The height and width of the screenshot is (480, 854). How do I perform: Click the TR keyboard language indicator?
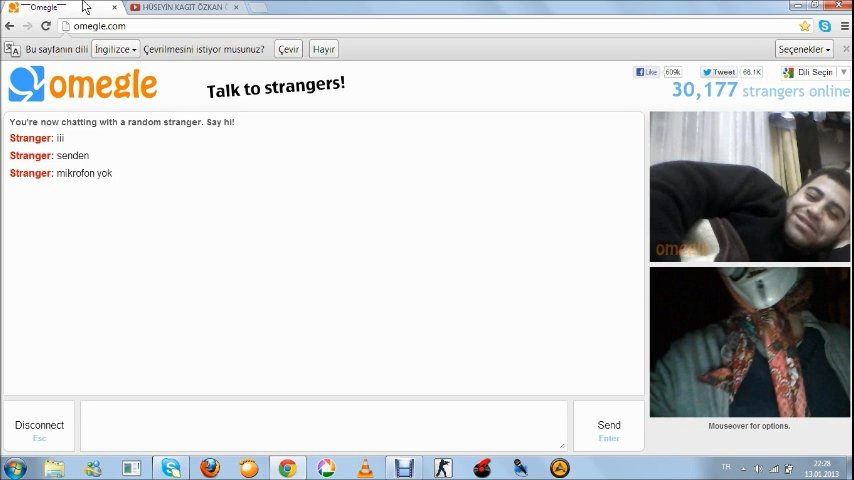726,467
